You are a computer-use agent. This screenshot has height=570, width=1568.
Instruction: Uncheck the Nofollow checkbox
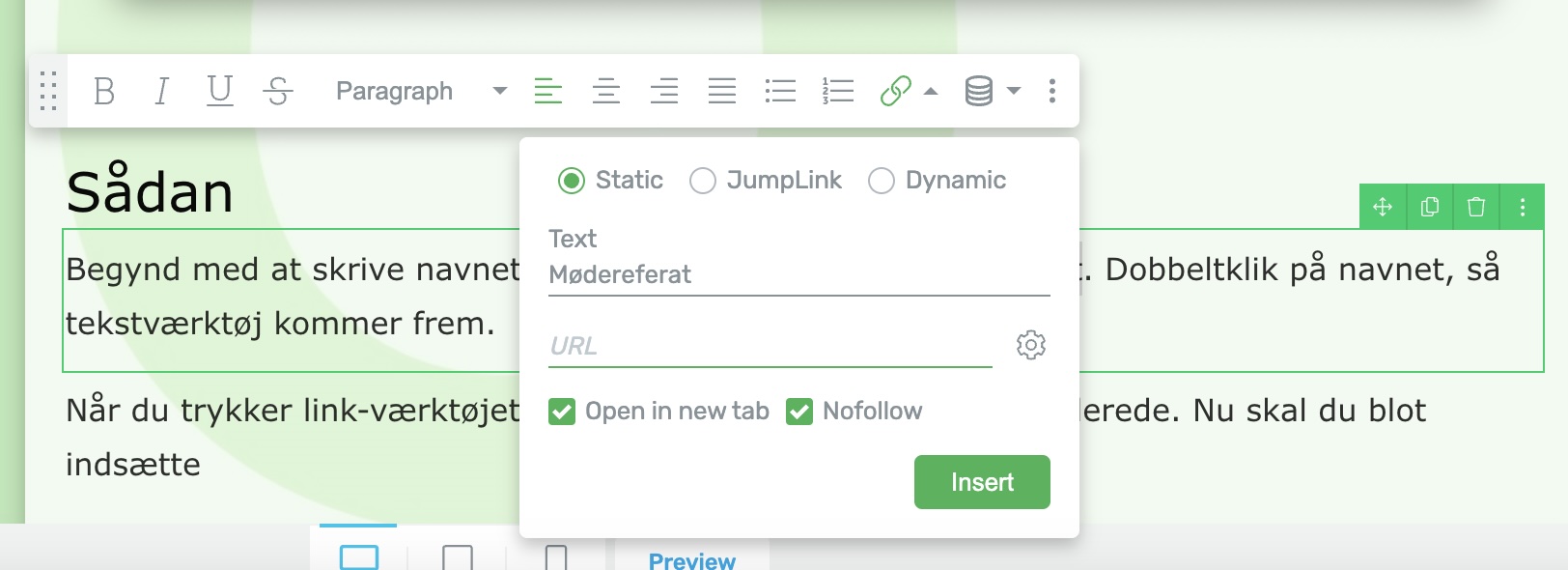point(799,412)
